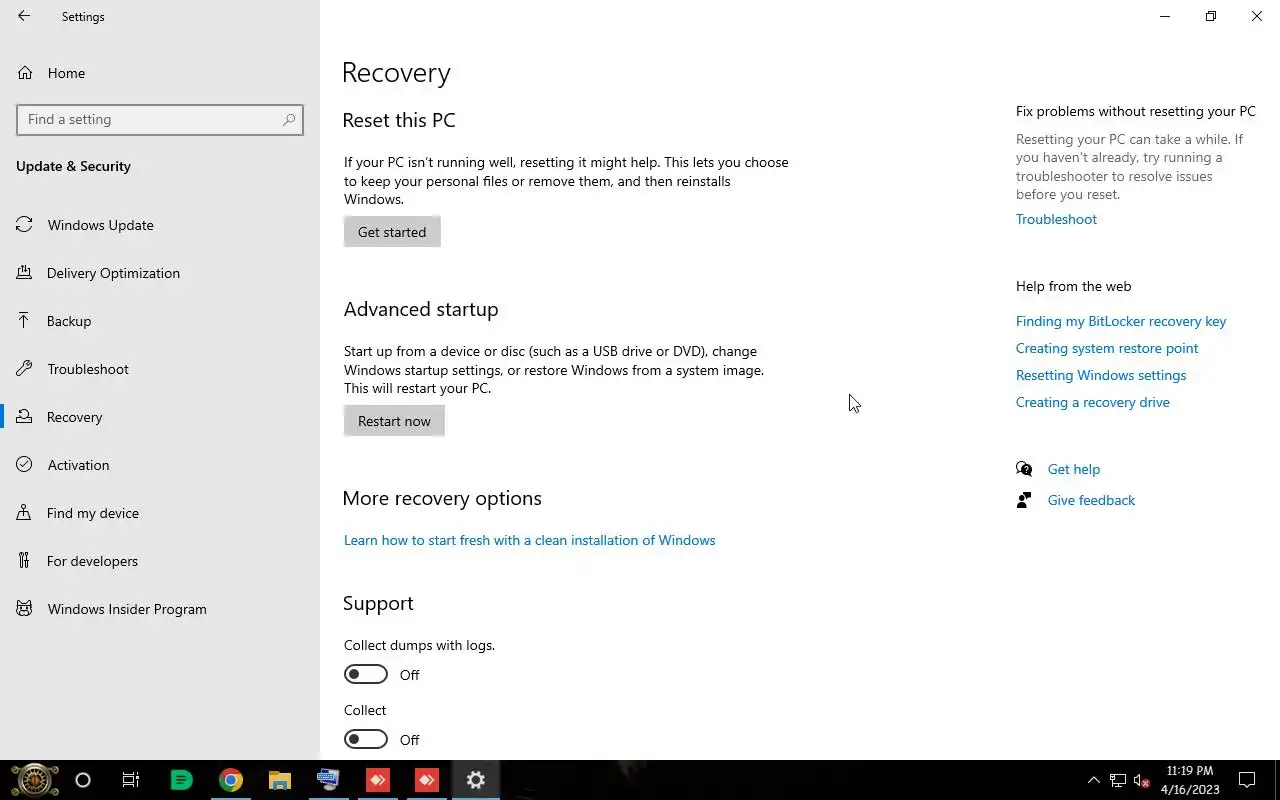1280x800 pixels.
Task: Click the muted volume icon in the tray
Action: (x=1141, y=780)
